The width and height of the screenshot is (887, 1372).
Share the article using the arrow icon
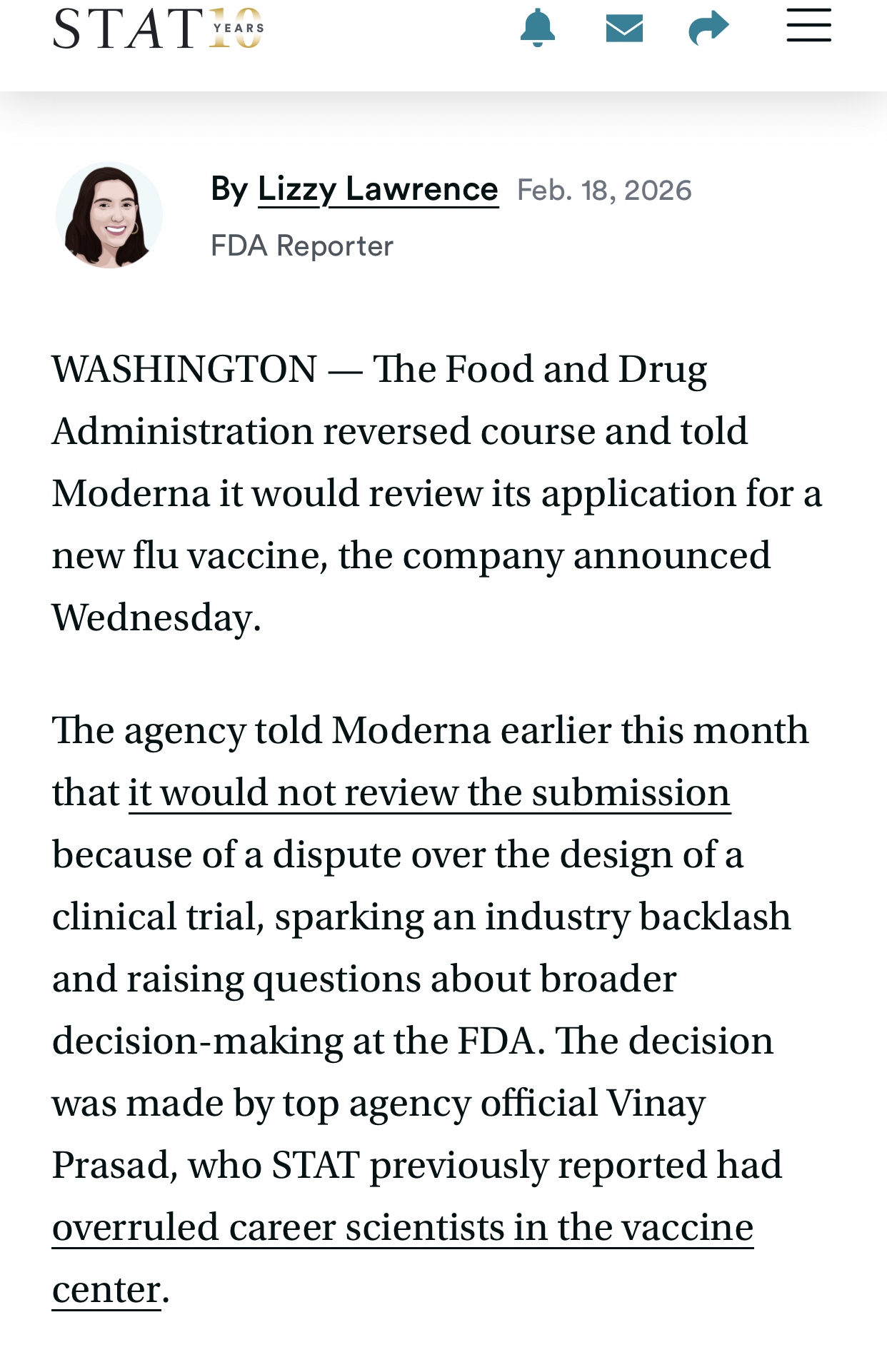pos(708,29)
